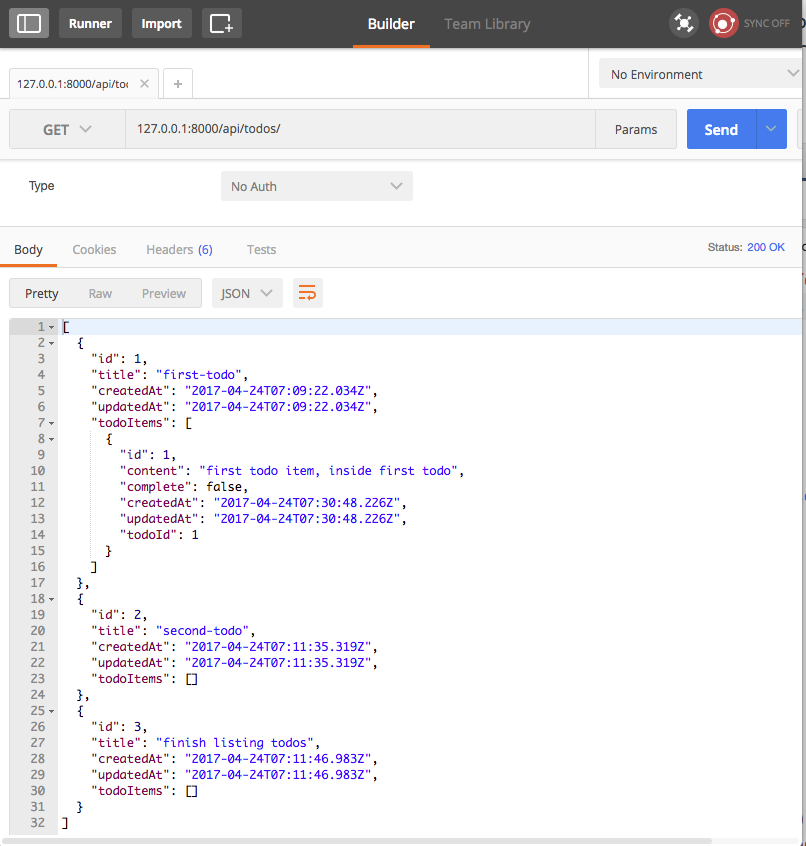This screenshot has width=806, height=846.
Task: Click the "finish listing todos" value
Action: [x=235, y=743]
